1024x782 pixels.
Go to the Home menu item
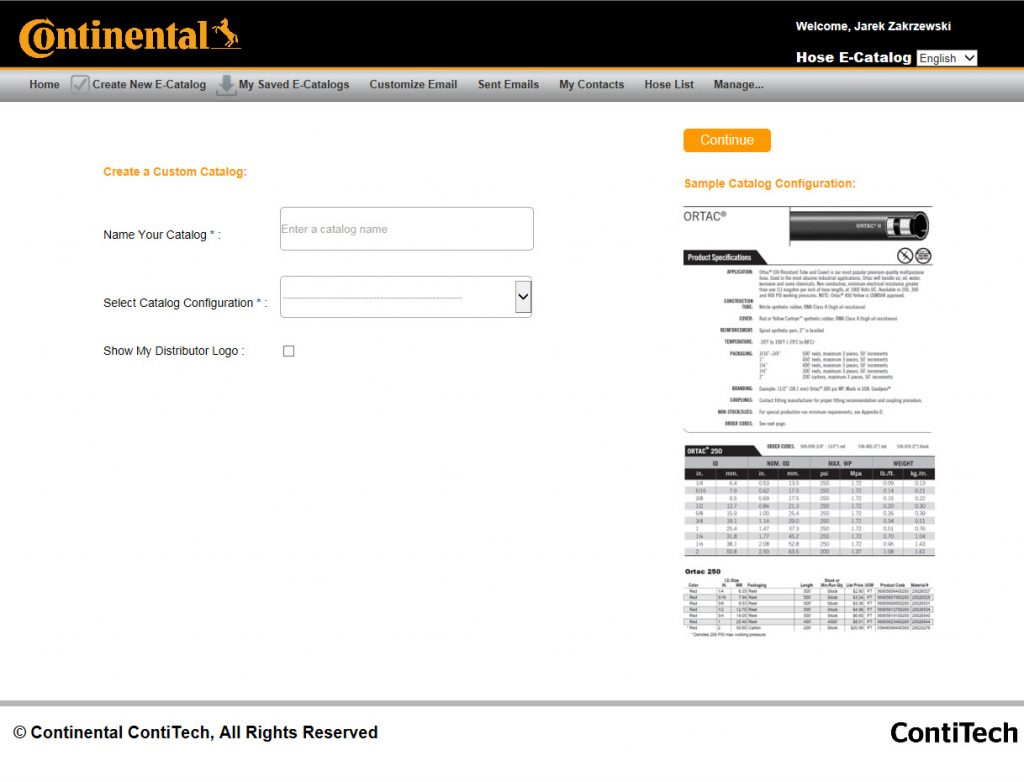pos(44,85)
